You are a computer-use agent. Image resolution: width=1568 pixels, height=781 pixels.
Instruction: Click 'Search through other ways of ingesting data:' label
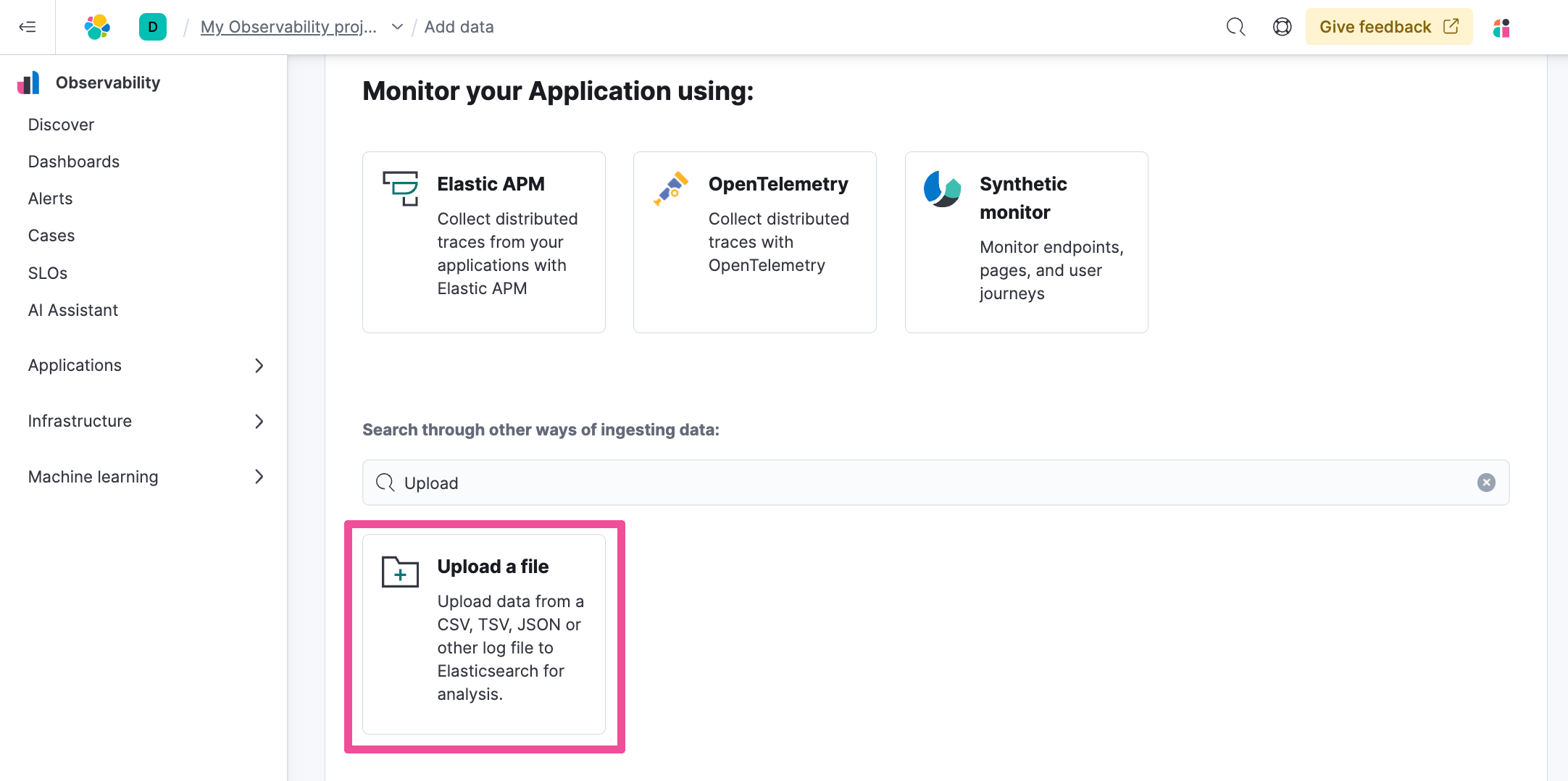541,430
